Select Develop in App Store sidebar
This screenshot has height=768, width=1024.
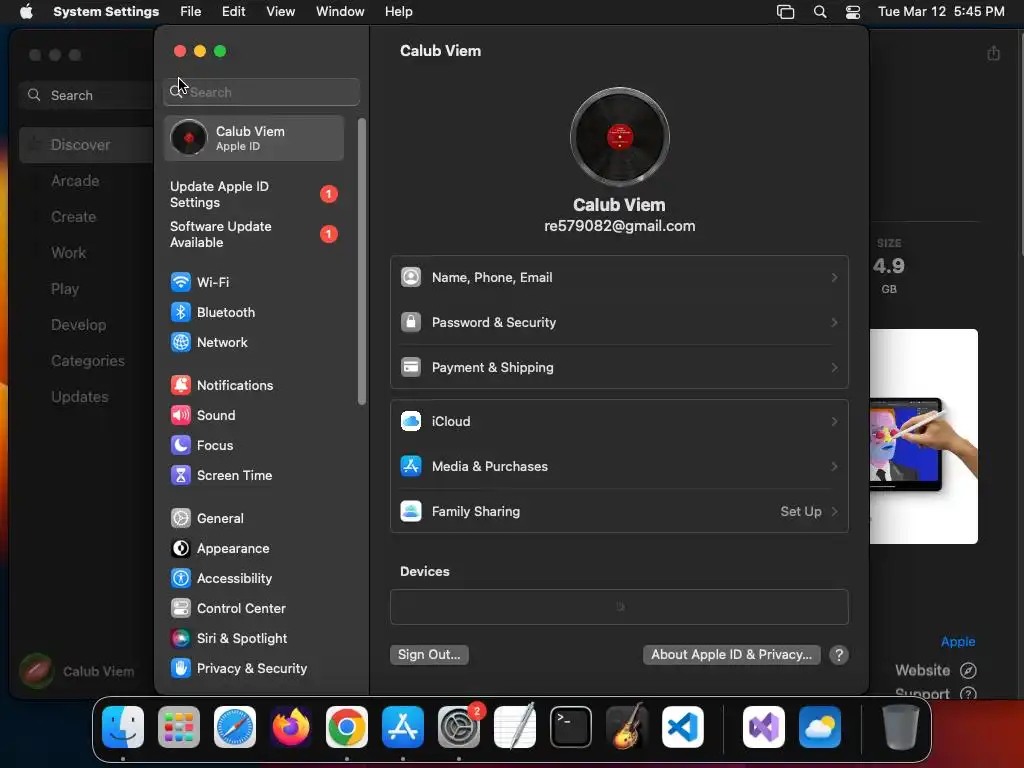pos(78,325)
